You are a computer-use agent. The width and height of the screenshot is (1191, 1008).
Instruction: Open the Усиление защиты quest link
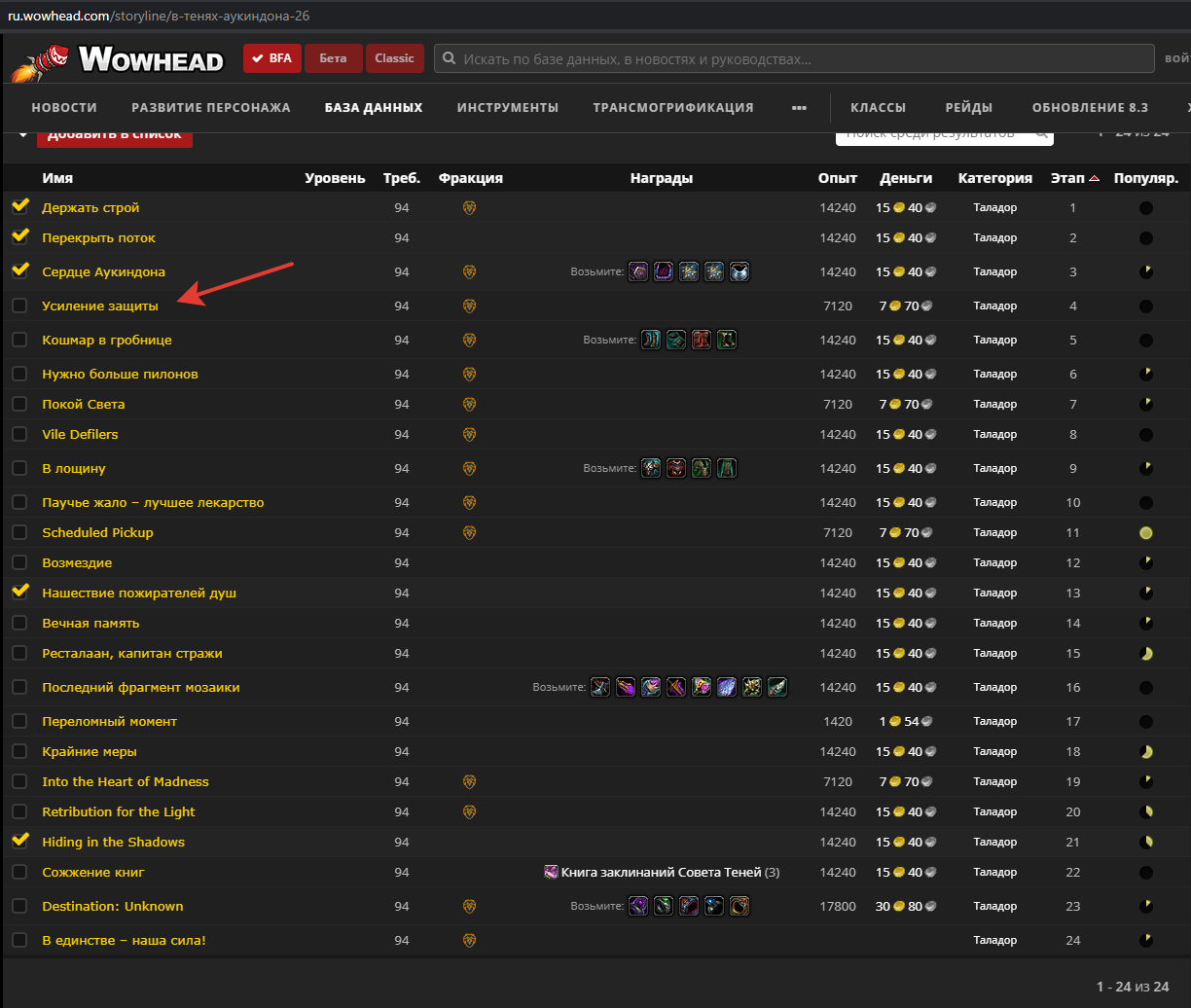99,306
